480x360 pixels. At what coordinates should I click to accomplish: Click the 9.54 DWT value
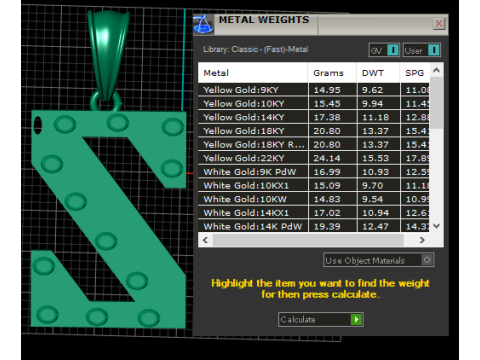click(x=373, y=199)
